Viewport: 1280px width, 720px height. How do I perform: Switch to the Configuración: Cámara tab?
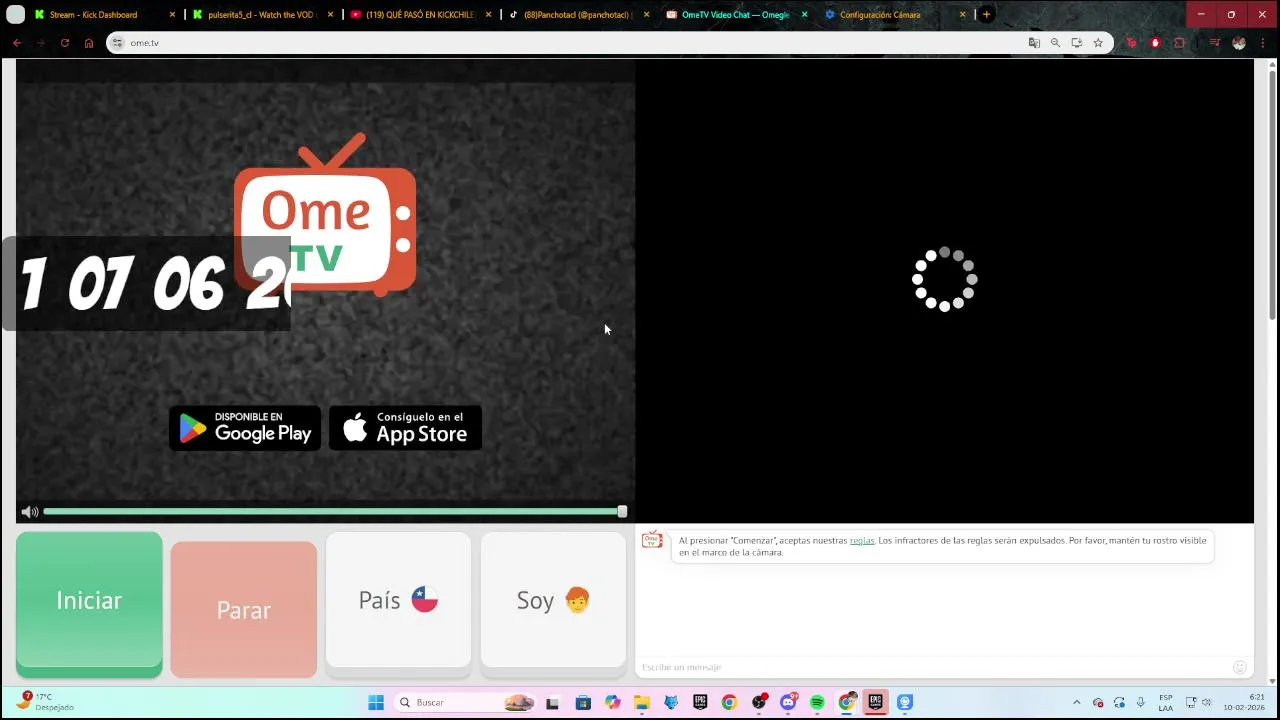[880, 15]
